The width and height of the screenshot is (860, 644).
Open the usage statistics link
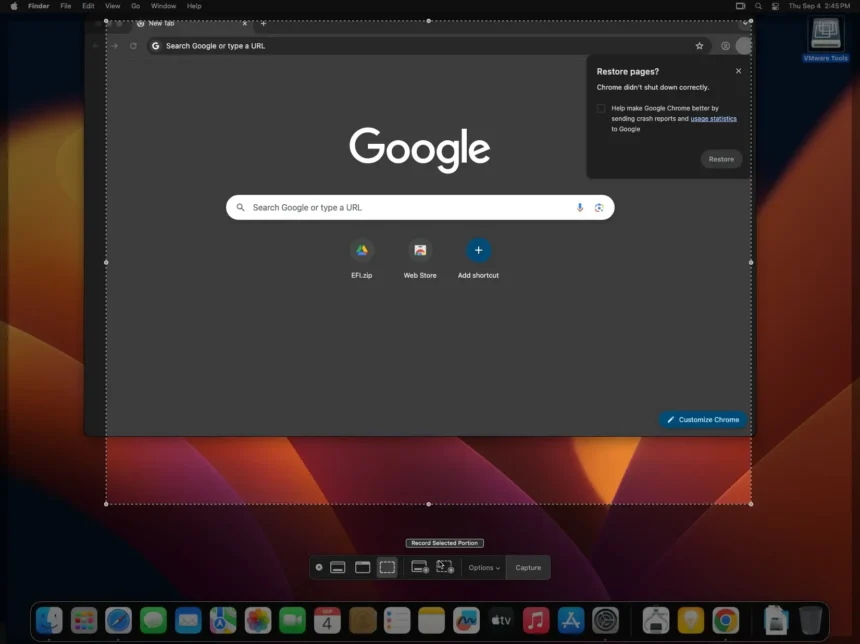tap(713, 118)
